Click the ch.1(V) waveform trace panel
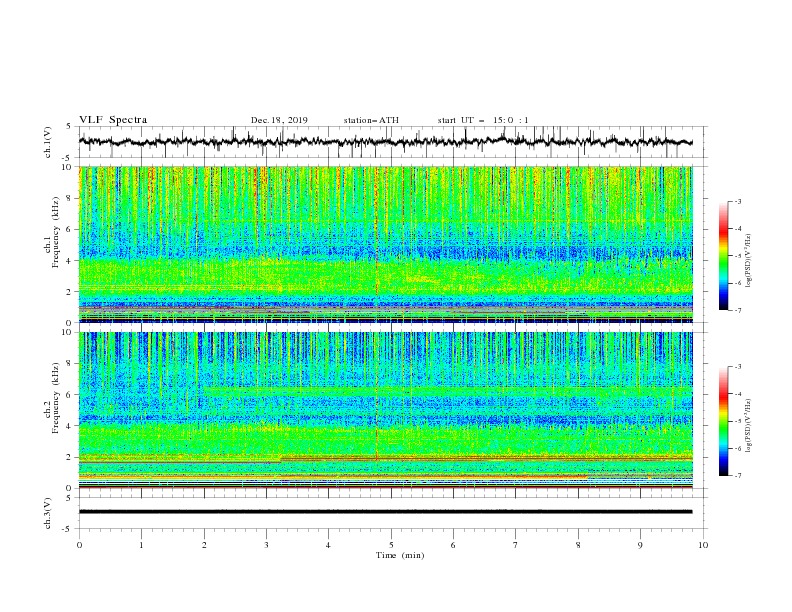 393,142
